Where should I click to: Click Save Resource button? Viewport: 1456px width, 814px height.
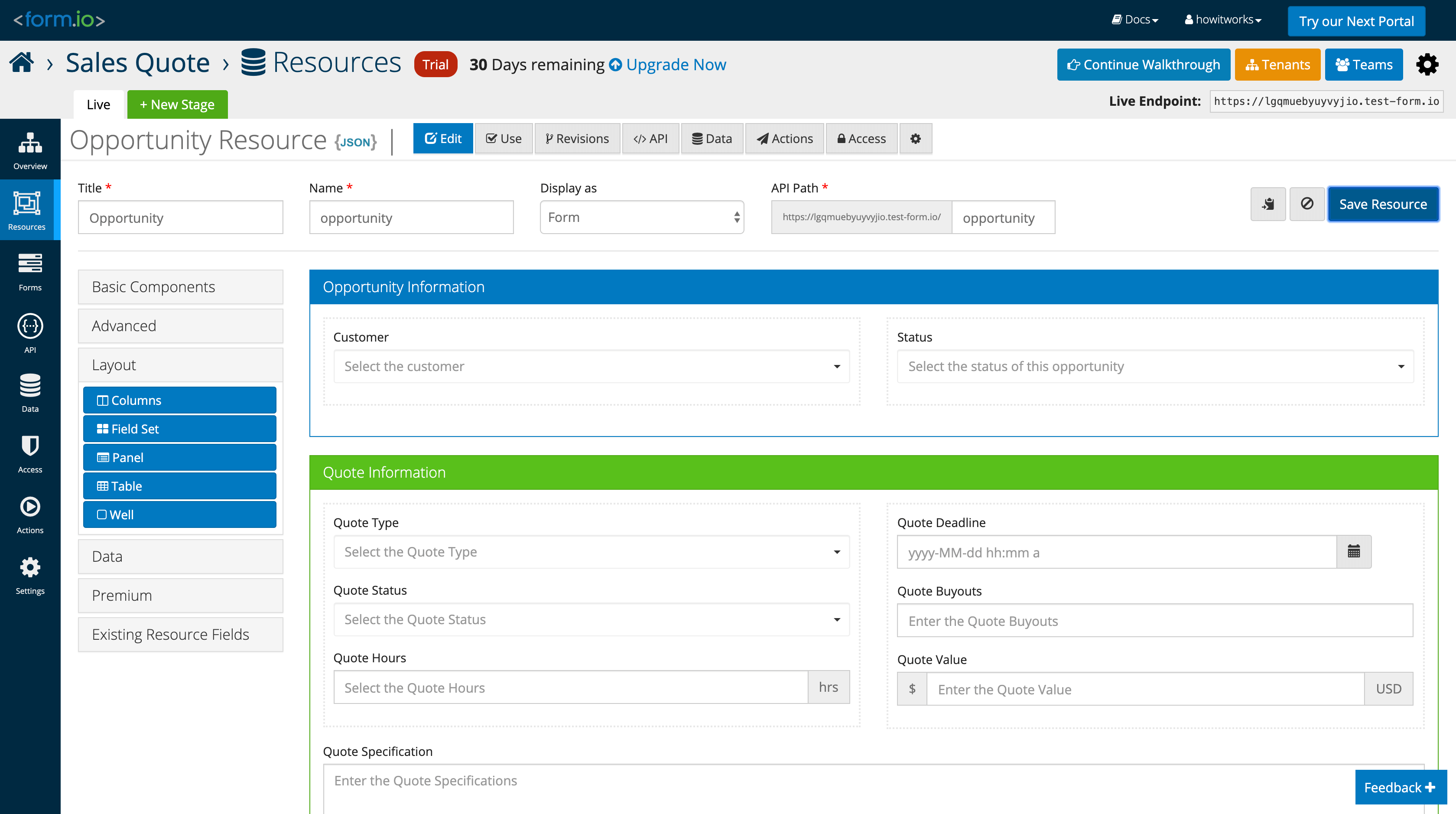(x=1382, y=204)
